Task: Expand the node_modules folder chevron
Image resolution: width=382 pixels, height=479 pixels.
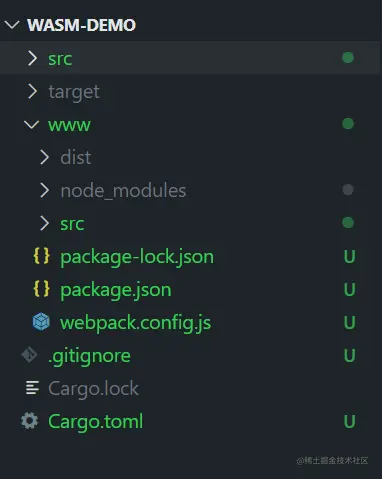Action: (44, 190)
